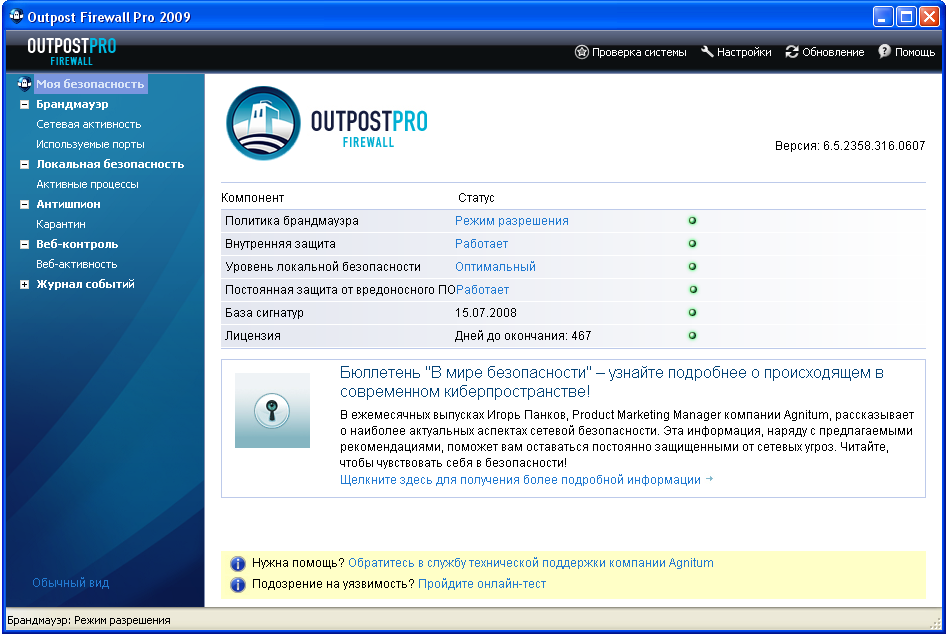Click the Компонент column header
947x636 pixels.
point(252,198)
